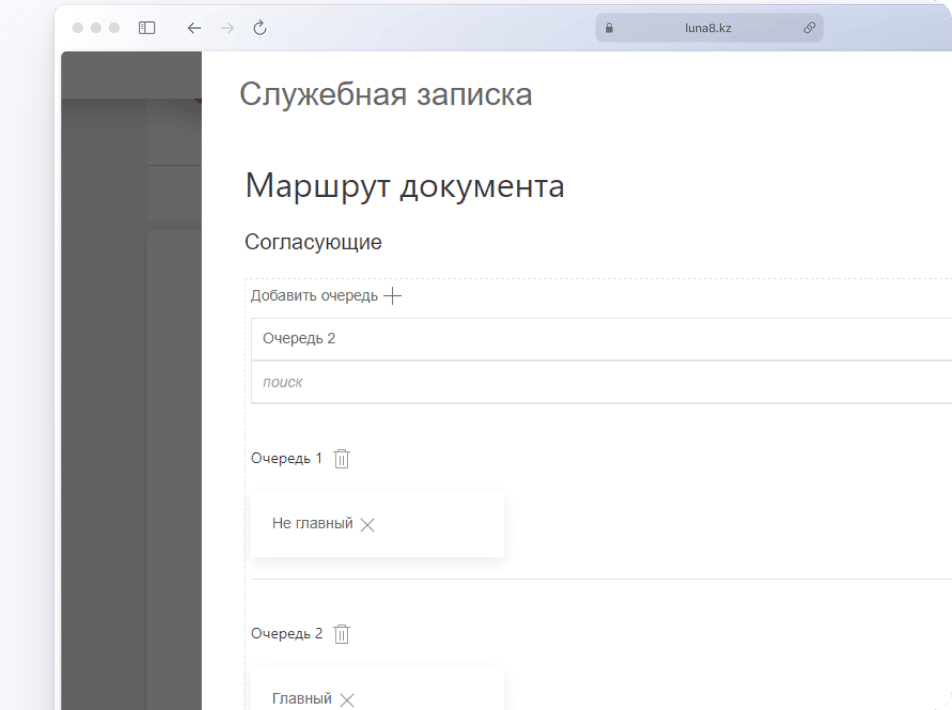
Task: Click the link icon in address bar
Action: click(809, 29)
